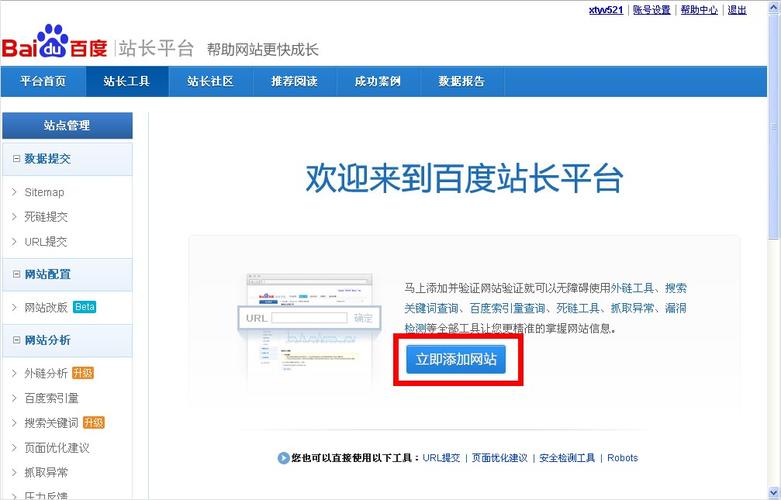Open 账号设置 link
Screen dimensions: 781x500
pyautogui.click(x=651, y=10)
